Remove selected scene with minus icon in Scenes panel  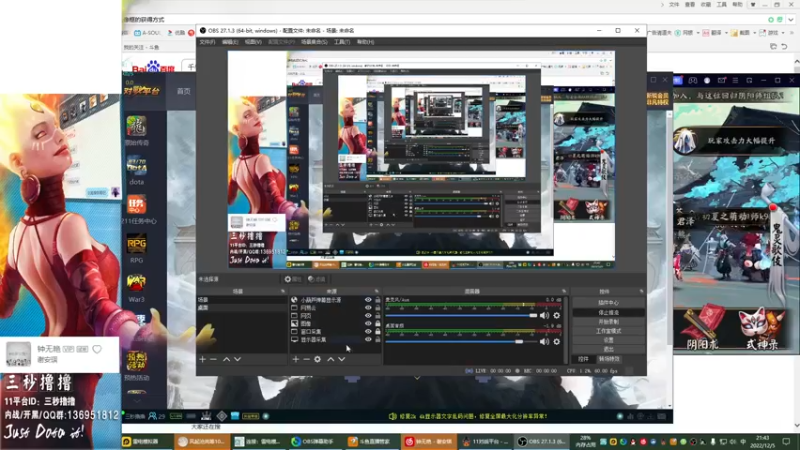click(213, 359)
